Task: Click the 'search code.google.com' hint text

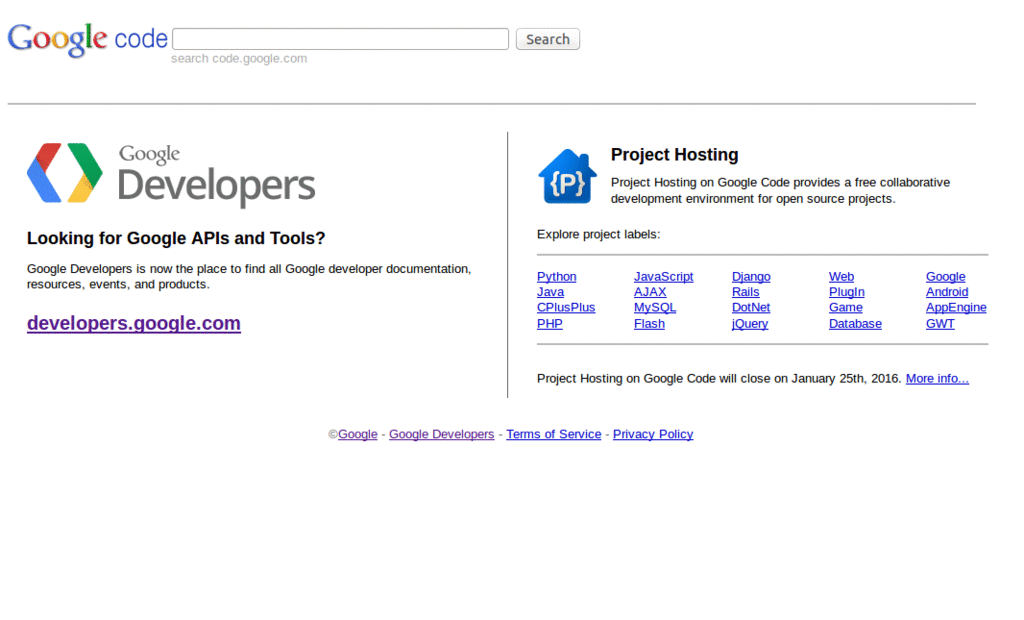Action: [239, 58]
